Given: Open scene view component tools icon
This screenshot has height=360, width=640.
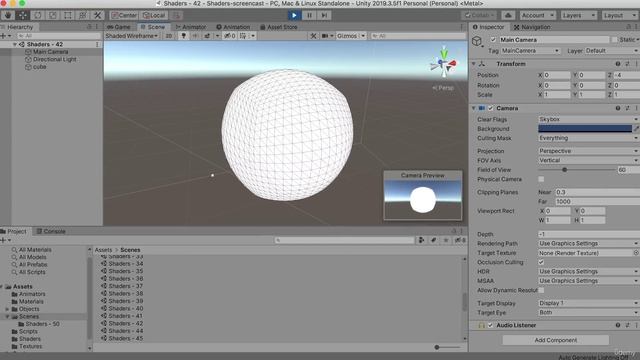Looking at the screenshot, I should 313,36.
